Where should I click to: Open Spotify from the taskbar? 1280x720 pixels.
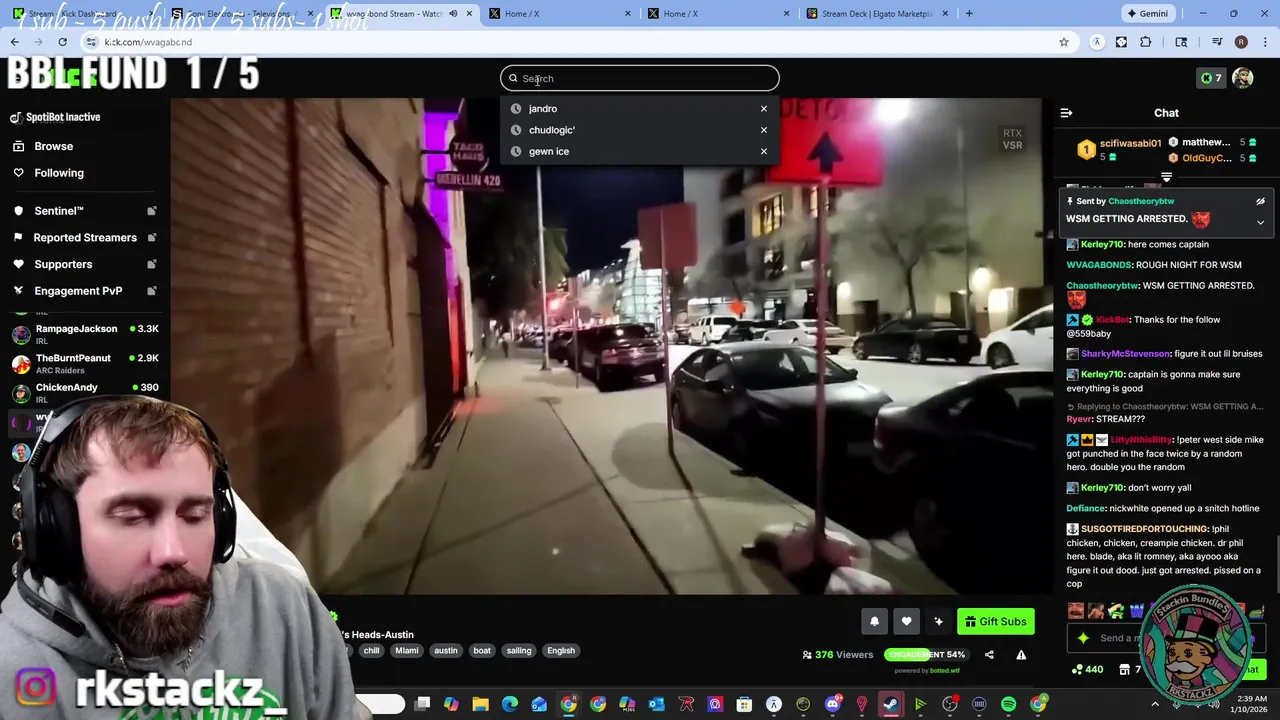1008,705
